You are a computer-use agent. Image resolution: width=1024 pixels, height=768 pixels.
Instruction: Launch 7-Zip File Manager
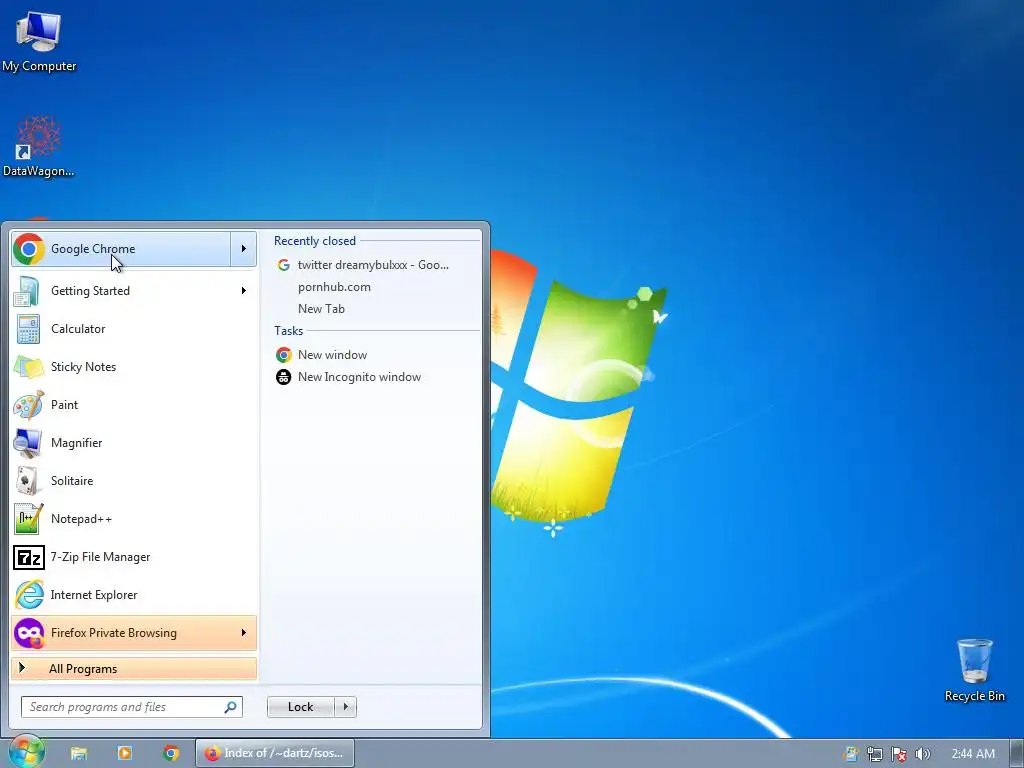click(x=134, y=556)
